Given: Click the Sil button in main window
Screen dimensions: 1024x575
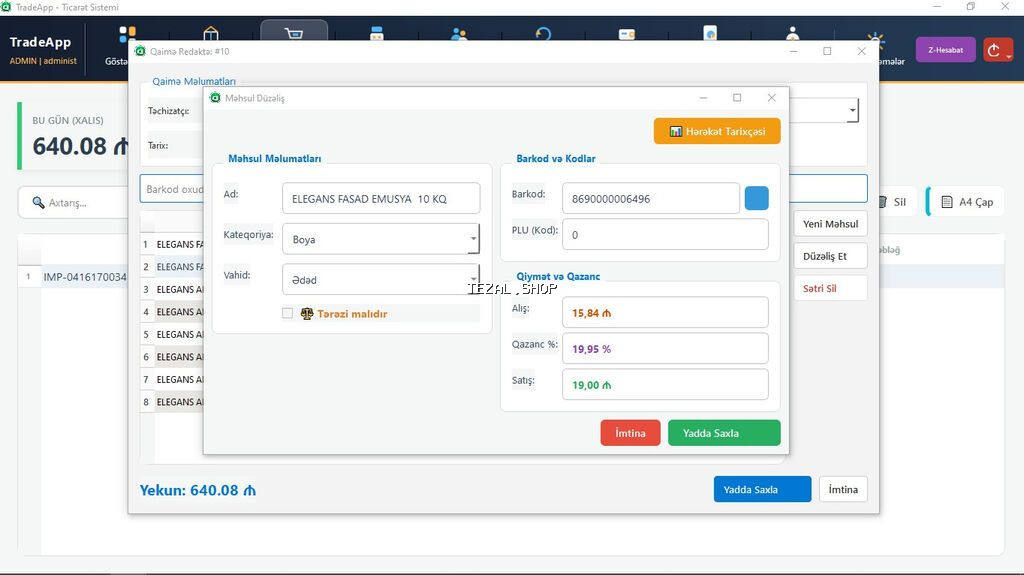Looking at the screenshot, I should pyautogui.click(x=899, y=202).
